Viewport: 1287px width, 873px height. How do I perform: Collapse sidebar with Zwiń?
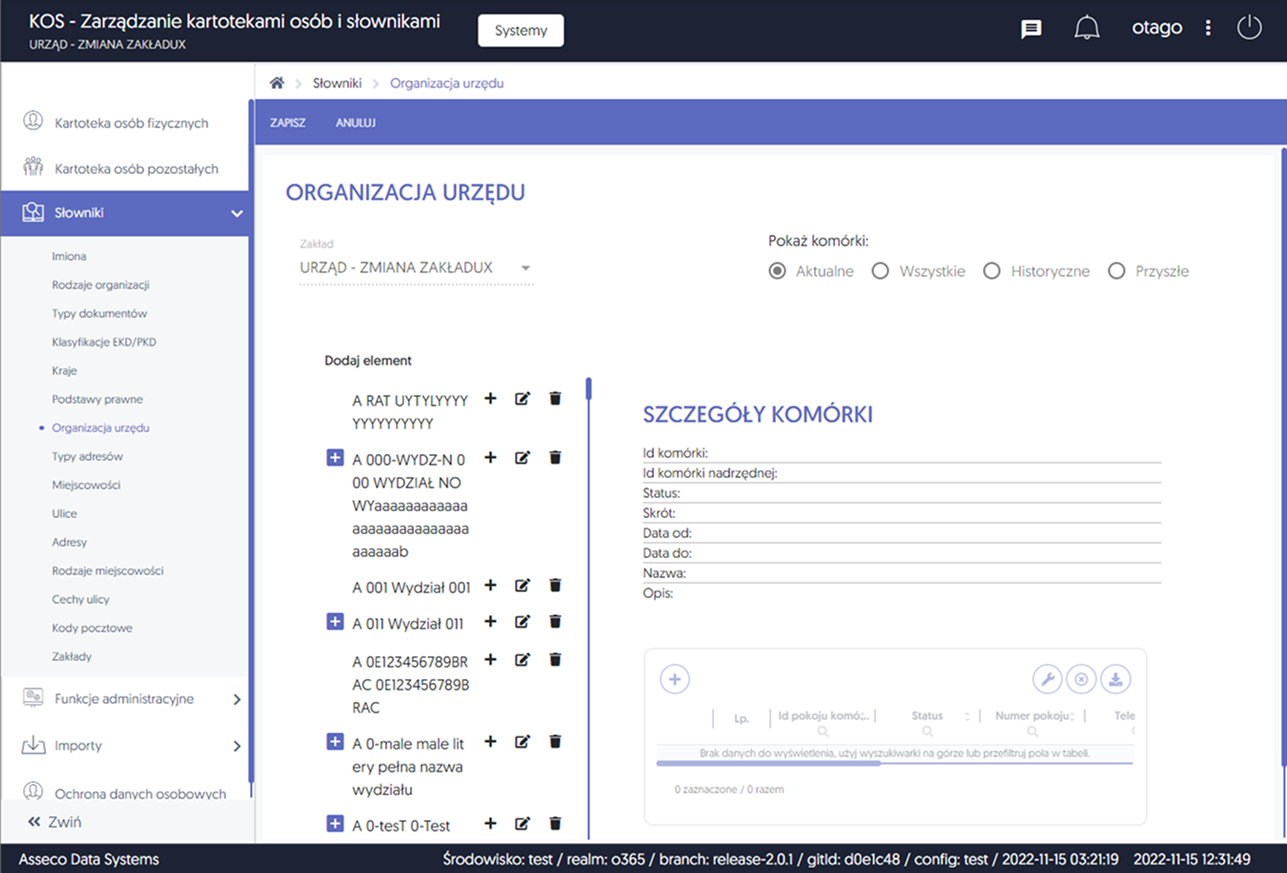point(54,822)
